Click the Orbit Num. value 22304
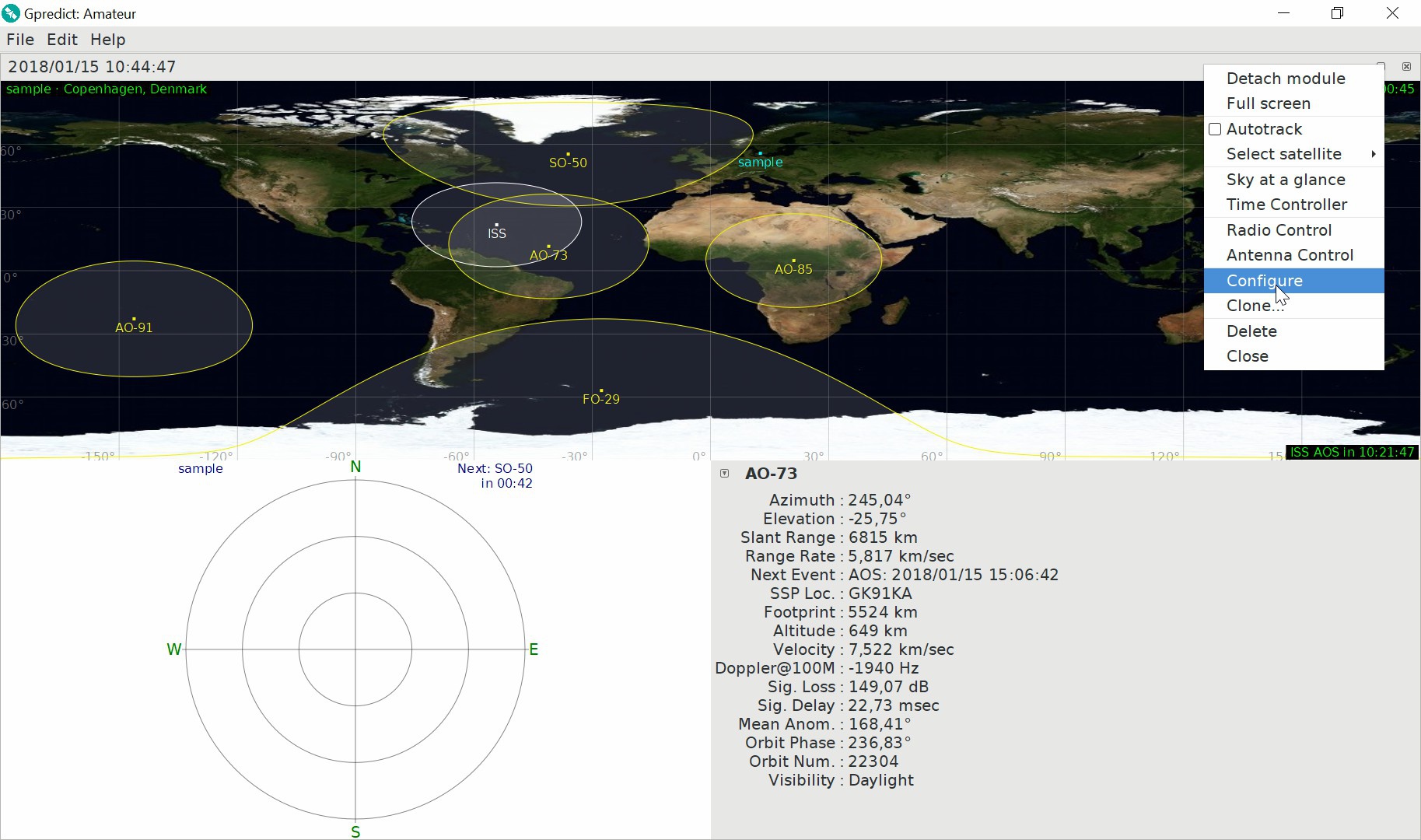Image resolution: width=1421 pixels, height=840 pixels. [873, 761]
